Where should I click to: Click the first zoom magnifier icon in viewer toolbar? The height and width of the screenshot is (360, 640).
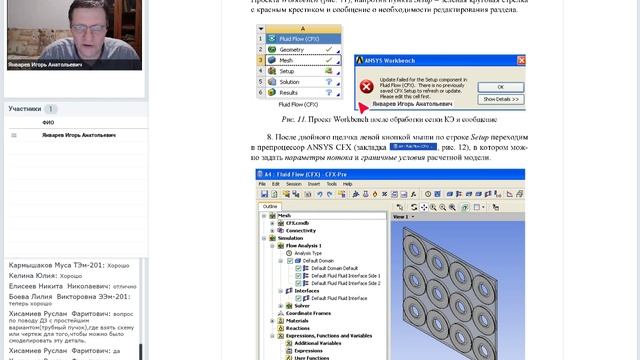(x=433, y=207)
